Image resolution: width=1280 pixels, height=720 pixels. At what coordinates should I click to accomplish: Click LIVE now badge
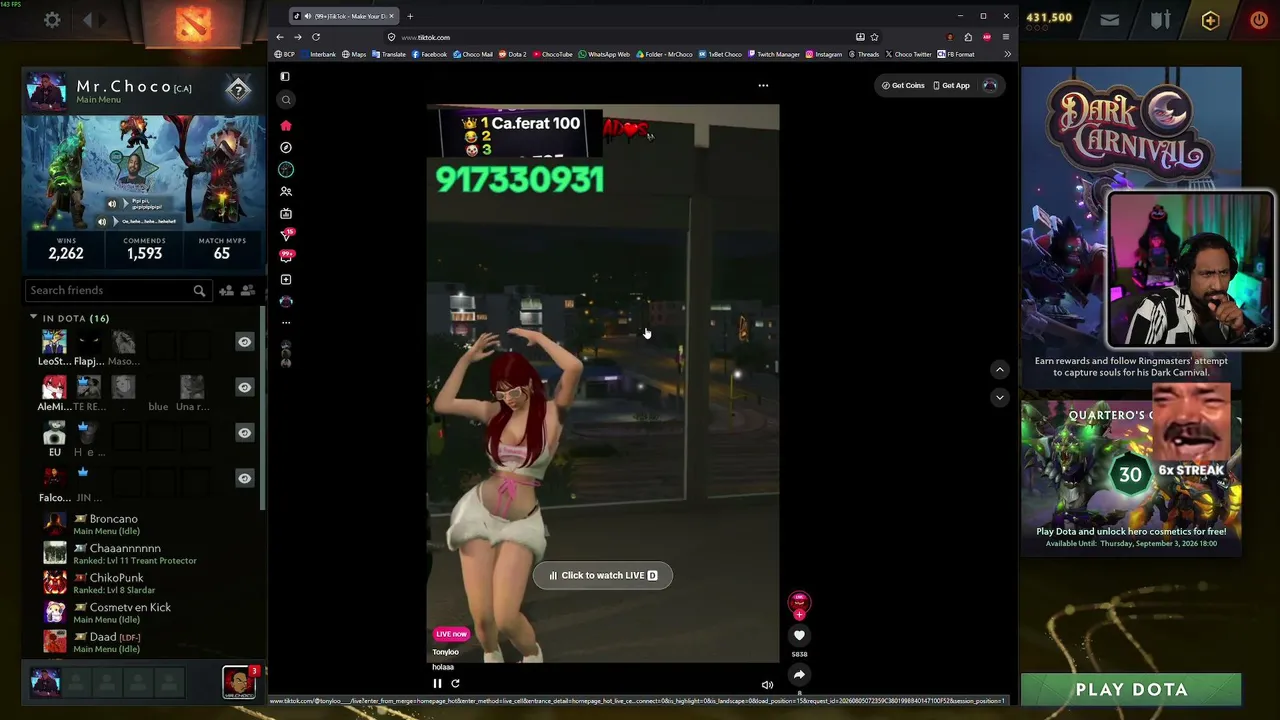point(451,634)
